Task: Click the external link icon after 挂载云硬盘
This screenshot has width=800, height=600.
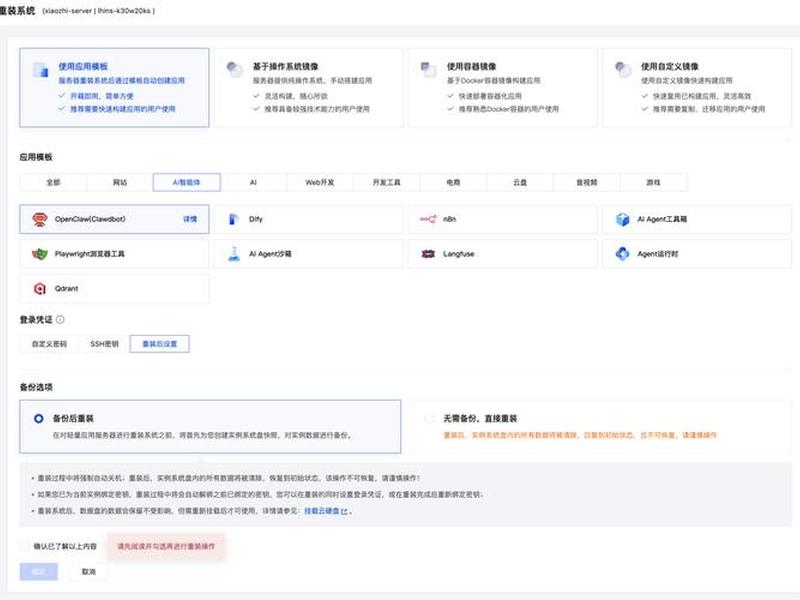Action: [344, 511]
